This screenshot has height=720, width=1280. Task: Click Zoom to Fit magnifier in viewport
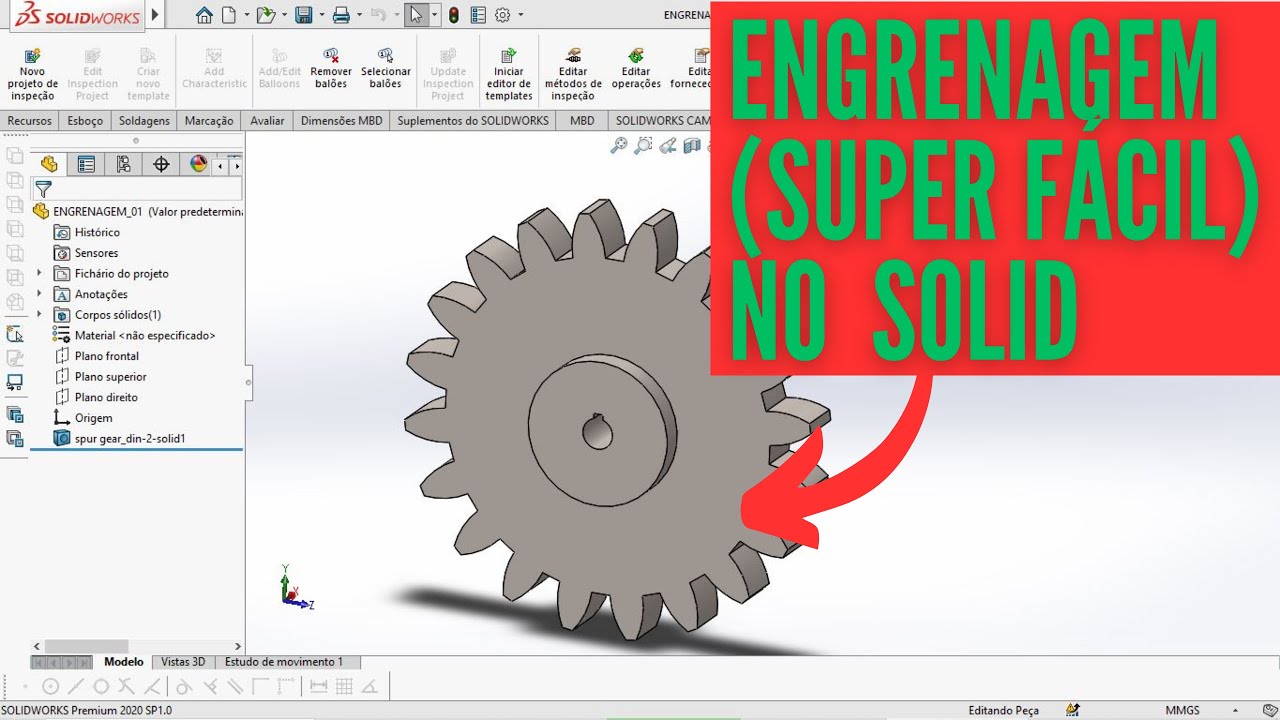[x=619, y=146]
